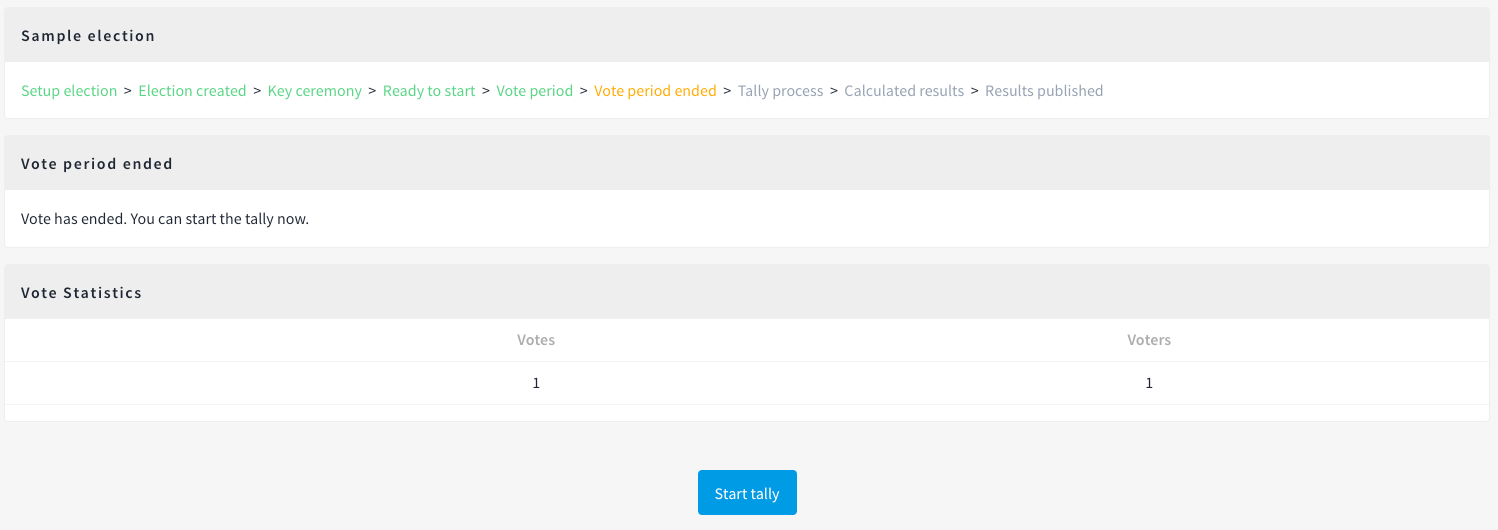
Task: Select the Votes column header
Action: [x=536, y=340]
